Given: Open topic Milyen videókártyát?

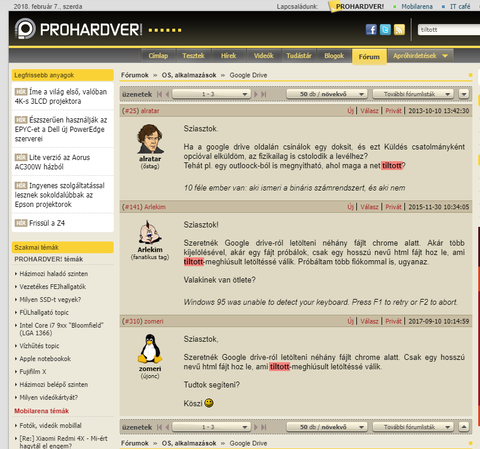Looking at the screenshot, I should point(48,397).
